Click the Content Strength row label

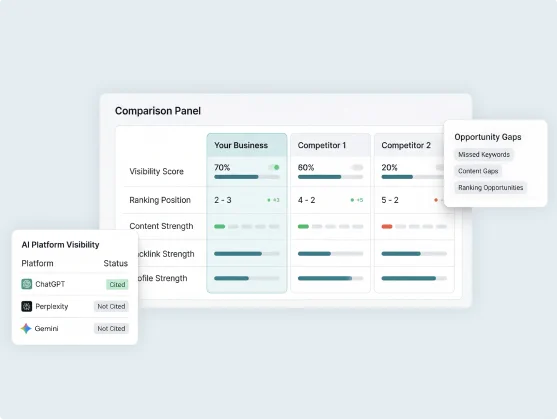coord(161,226)
